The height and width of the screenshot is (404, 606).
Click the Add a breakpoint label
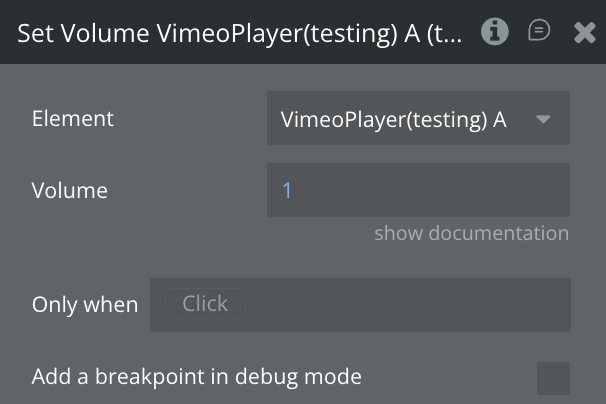pos(196,378)
